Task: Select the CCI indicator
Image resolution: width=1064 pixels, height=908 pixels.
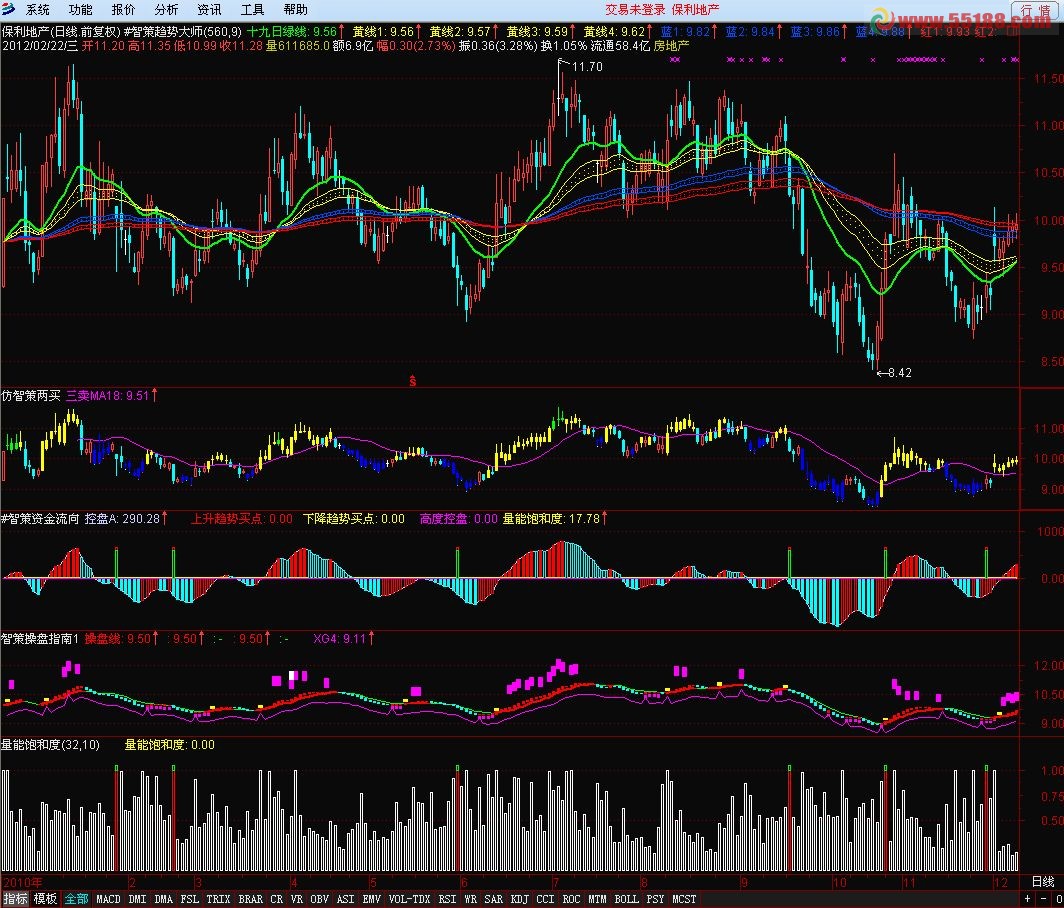Action: (x=545, y=898)
